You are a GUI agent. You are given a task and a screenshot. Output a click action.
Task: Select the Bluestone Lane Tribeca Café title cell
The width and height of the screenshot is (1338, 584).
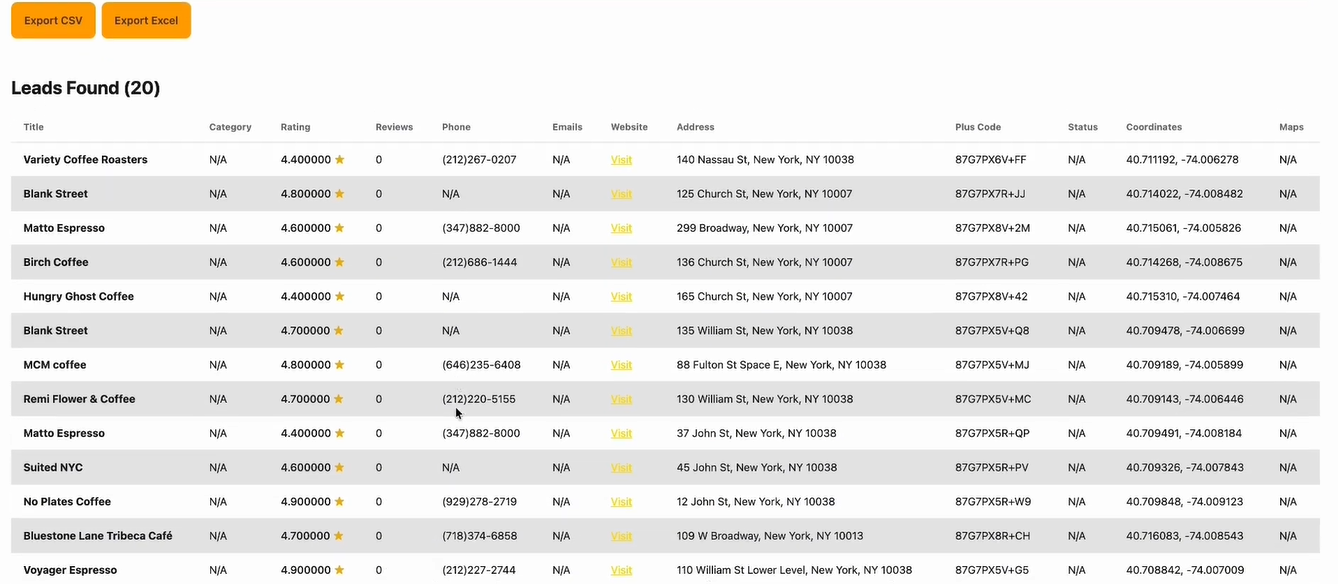[98, 536]
